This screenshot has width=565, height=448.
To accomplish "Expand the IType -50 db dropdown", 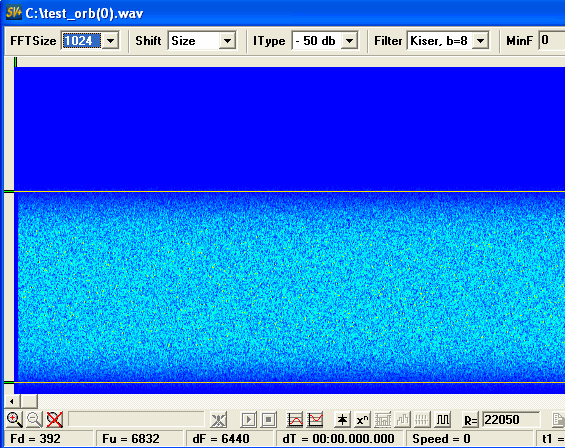I will point(349,40).
